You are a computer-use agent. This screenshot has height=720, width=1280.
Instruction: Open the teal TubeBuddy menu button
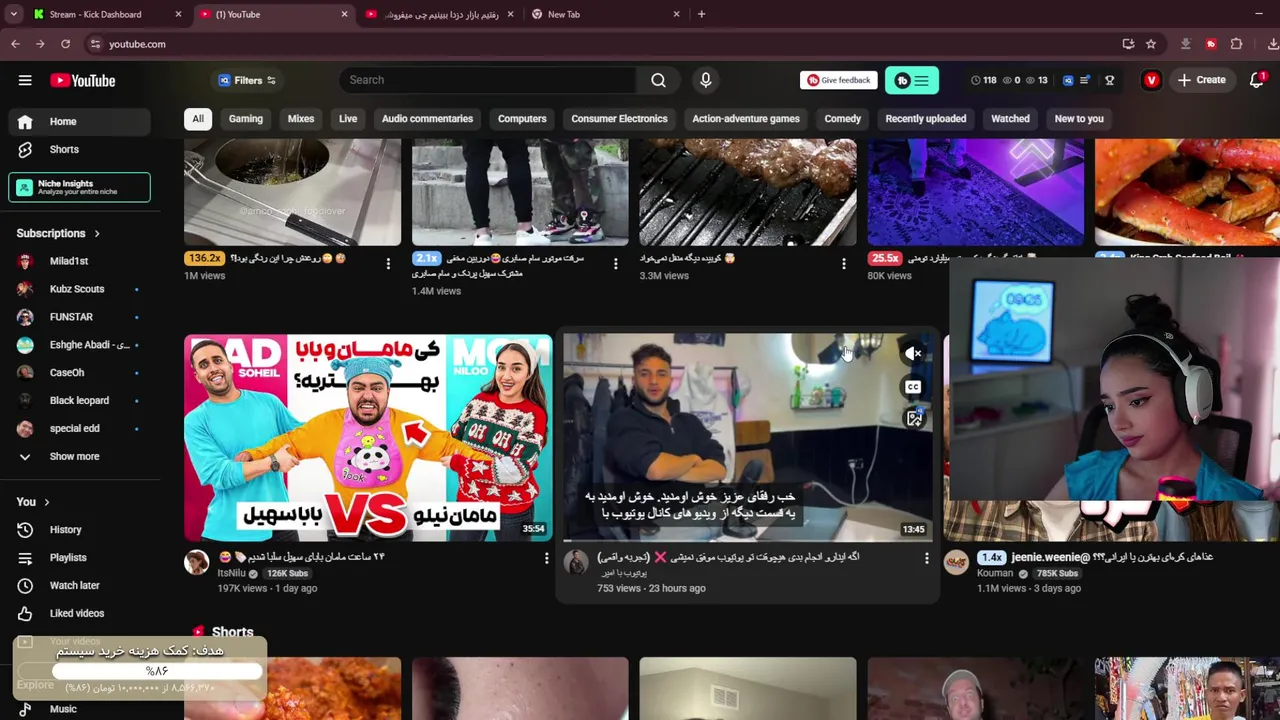pyautogui.click(x=912, y=80)
